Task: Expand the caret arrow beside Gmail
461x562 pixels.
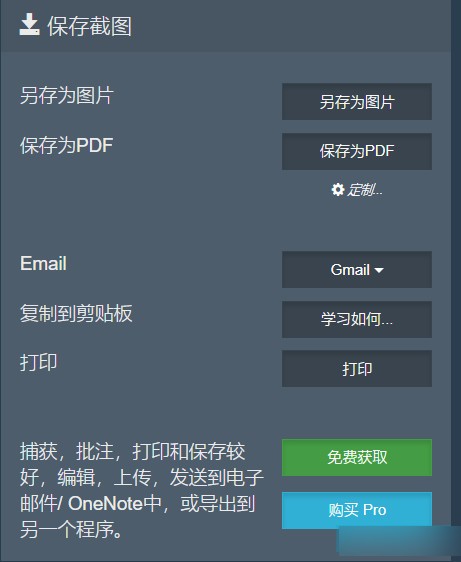Action: pyautogui.click(x=379, y=270)
